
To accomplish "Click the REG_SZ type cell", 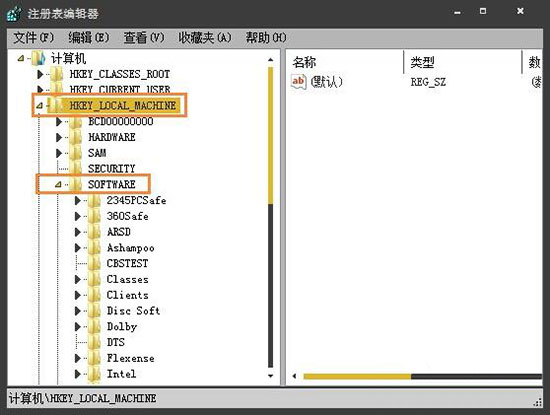I will (428, 82).
